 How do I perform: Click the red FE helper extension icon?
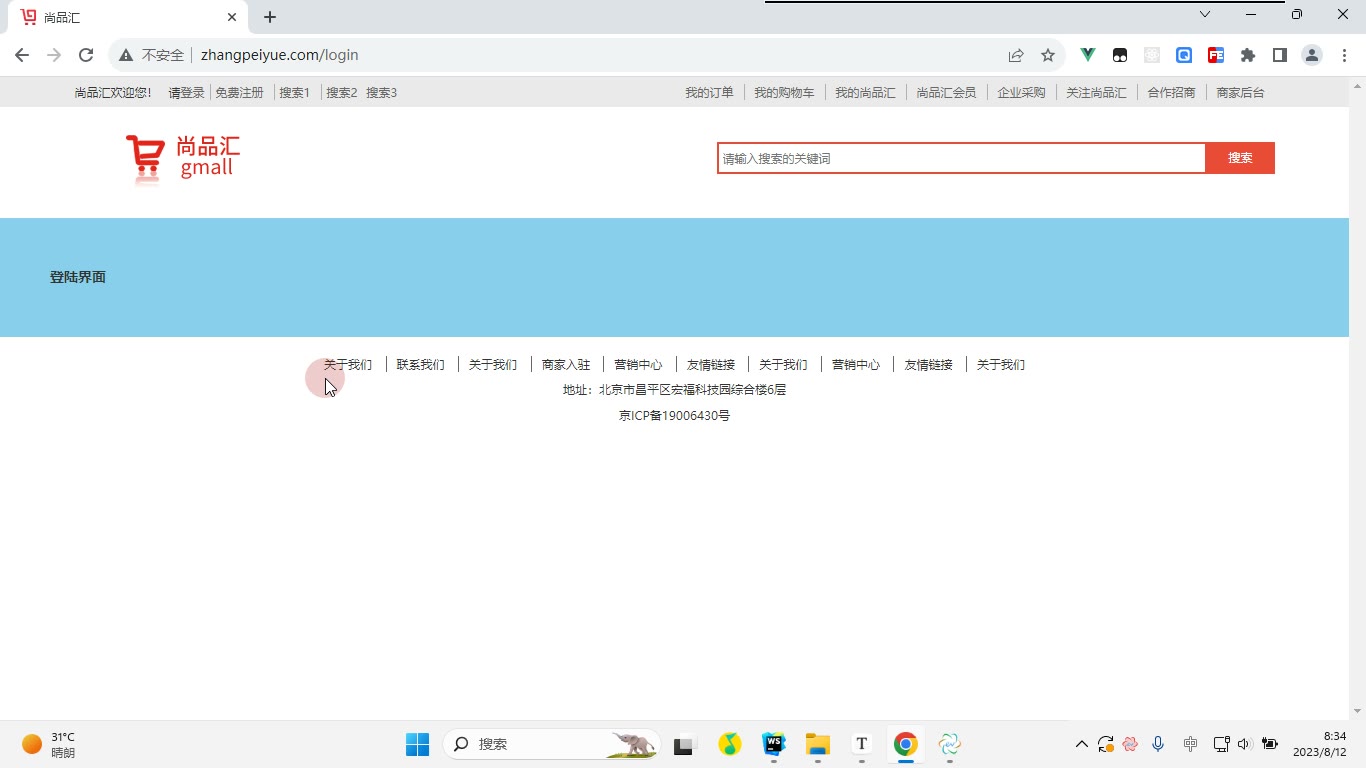[x=1216, y=55]
